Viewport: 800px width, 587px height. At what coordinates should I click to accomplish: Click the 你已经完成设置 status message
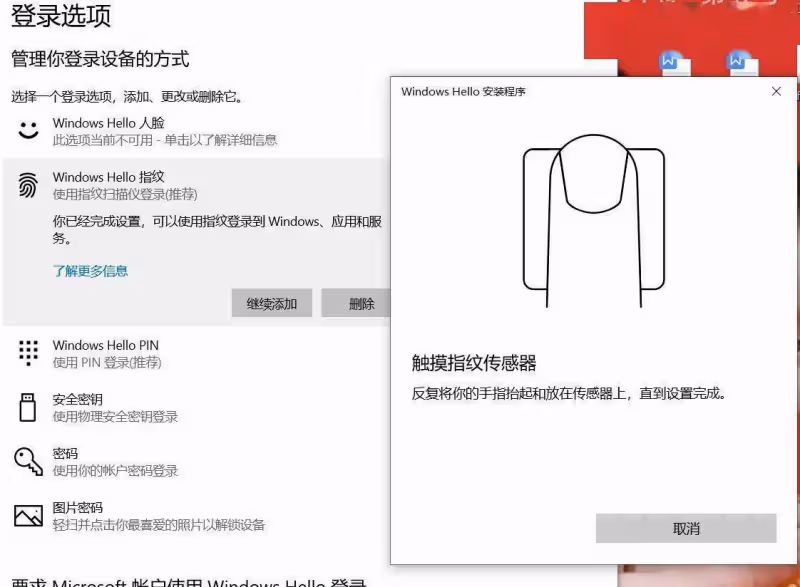click(217, 229)
